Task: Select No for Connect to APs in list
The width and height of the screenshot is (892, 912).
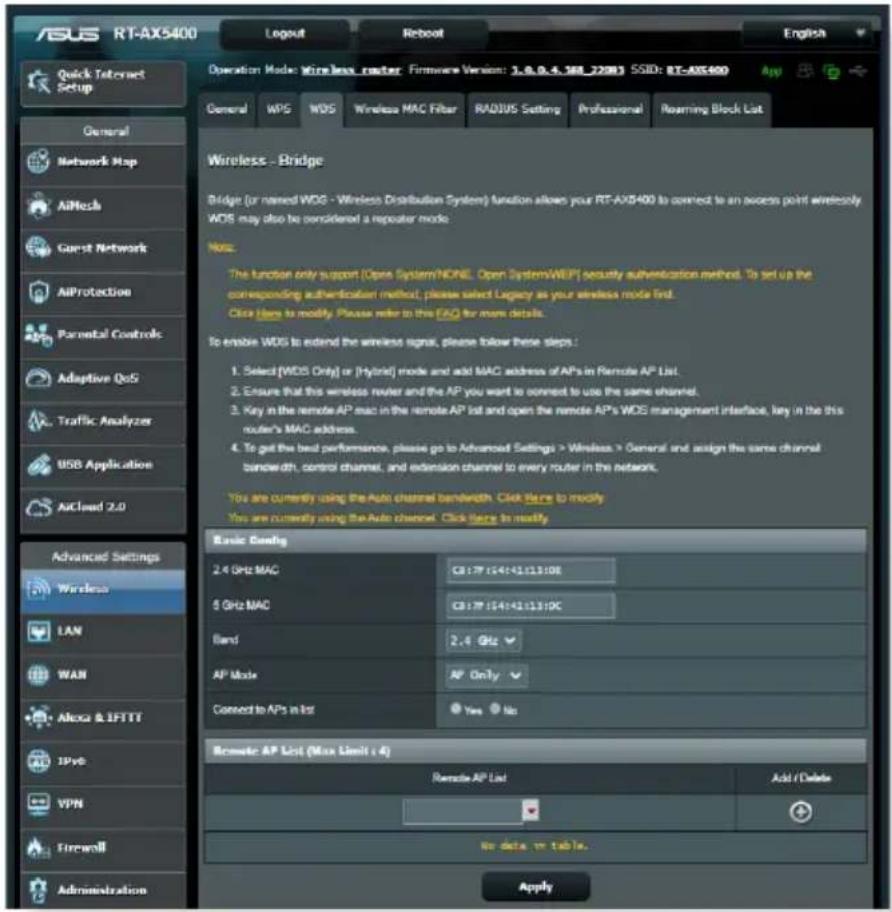Action: click(495, 708)
